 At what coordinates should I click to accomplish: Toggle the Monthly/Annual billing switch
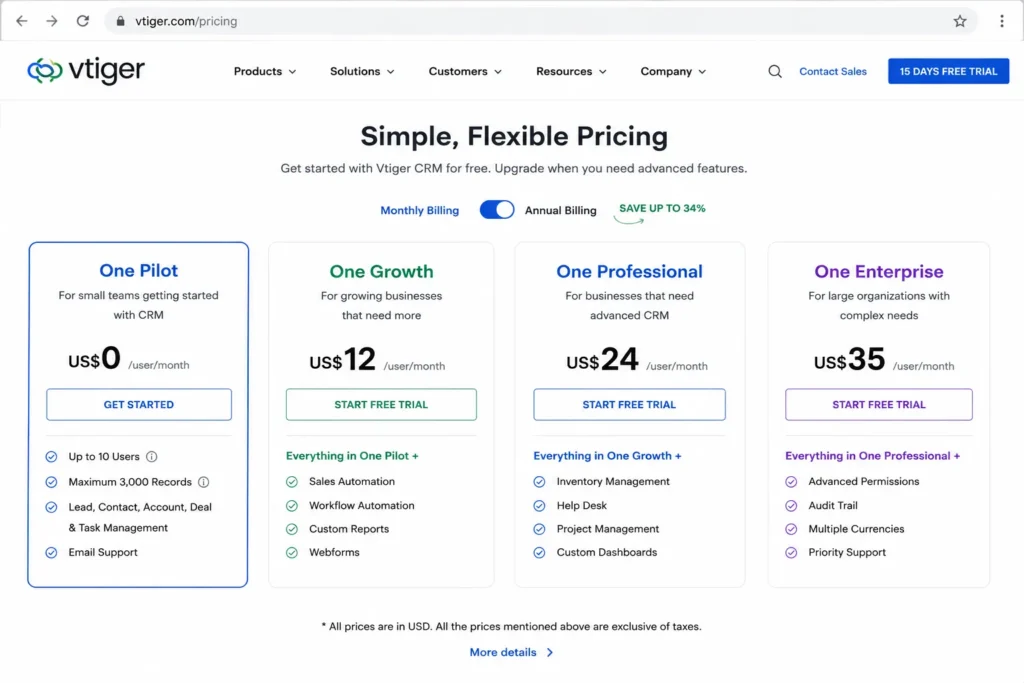497,210
